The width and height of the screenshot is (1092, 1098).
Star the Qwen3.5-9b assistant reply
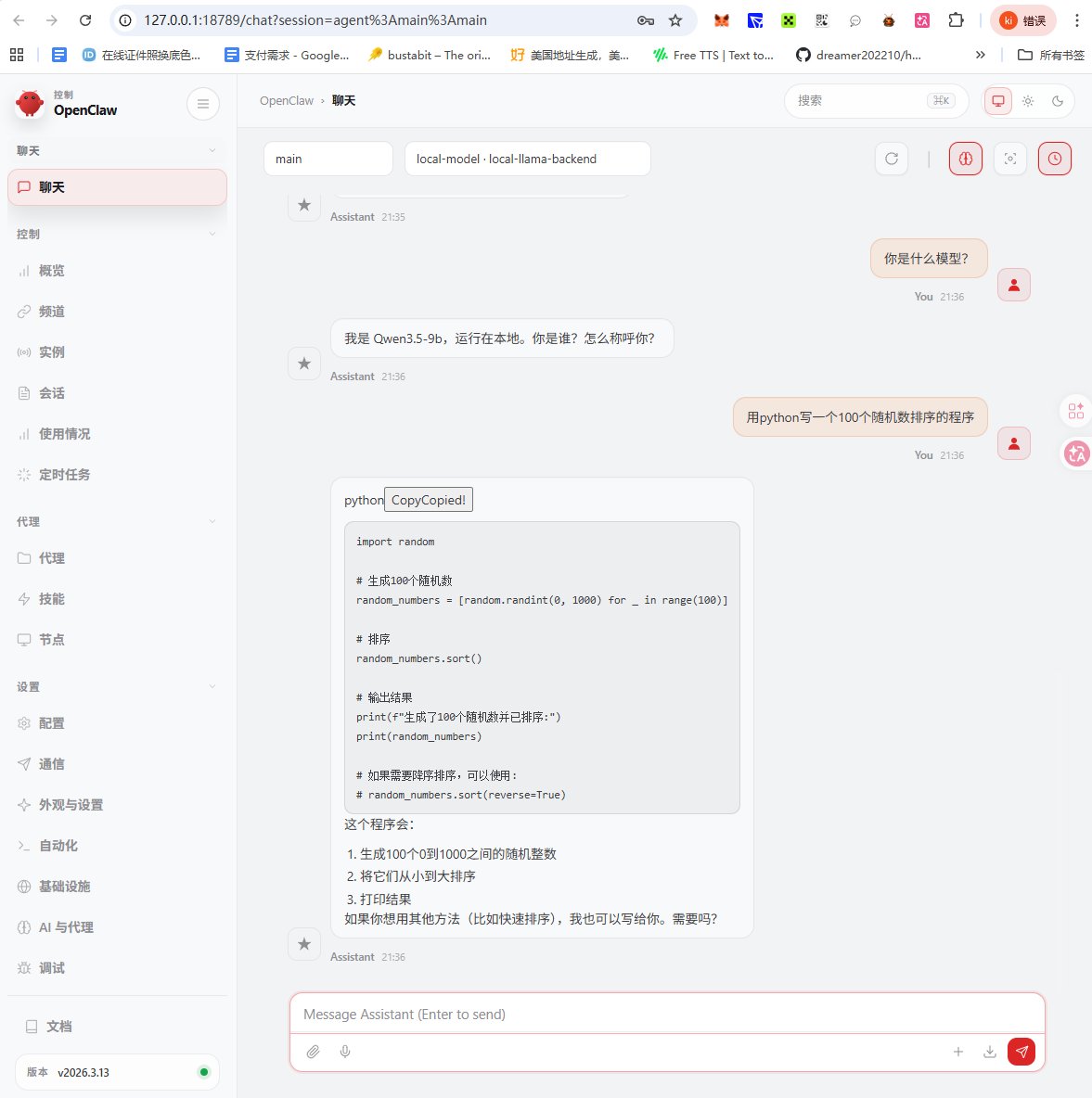304,364
